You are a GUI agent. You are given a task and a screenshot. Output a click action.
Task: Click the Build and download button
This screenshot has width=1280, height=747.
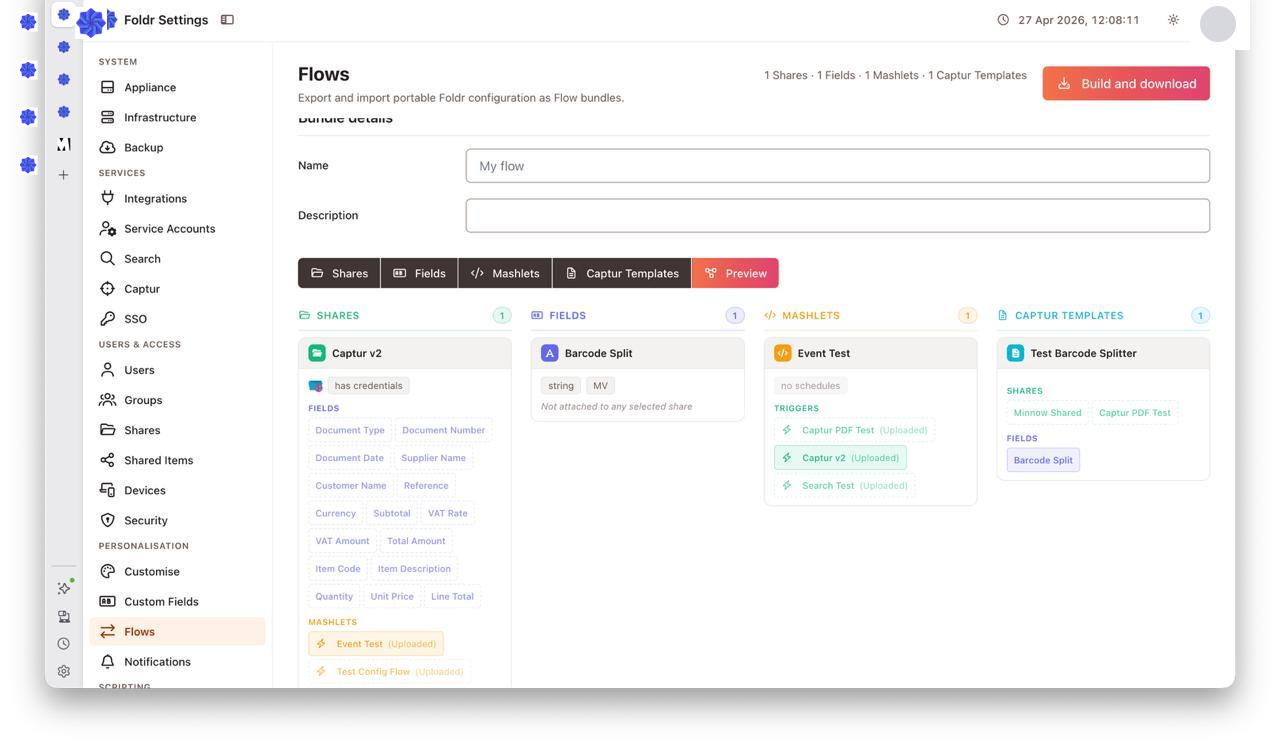[x=1126, y=83]
